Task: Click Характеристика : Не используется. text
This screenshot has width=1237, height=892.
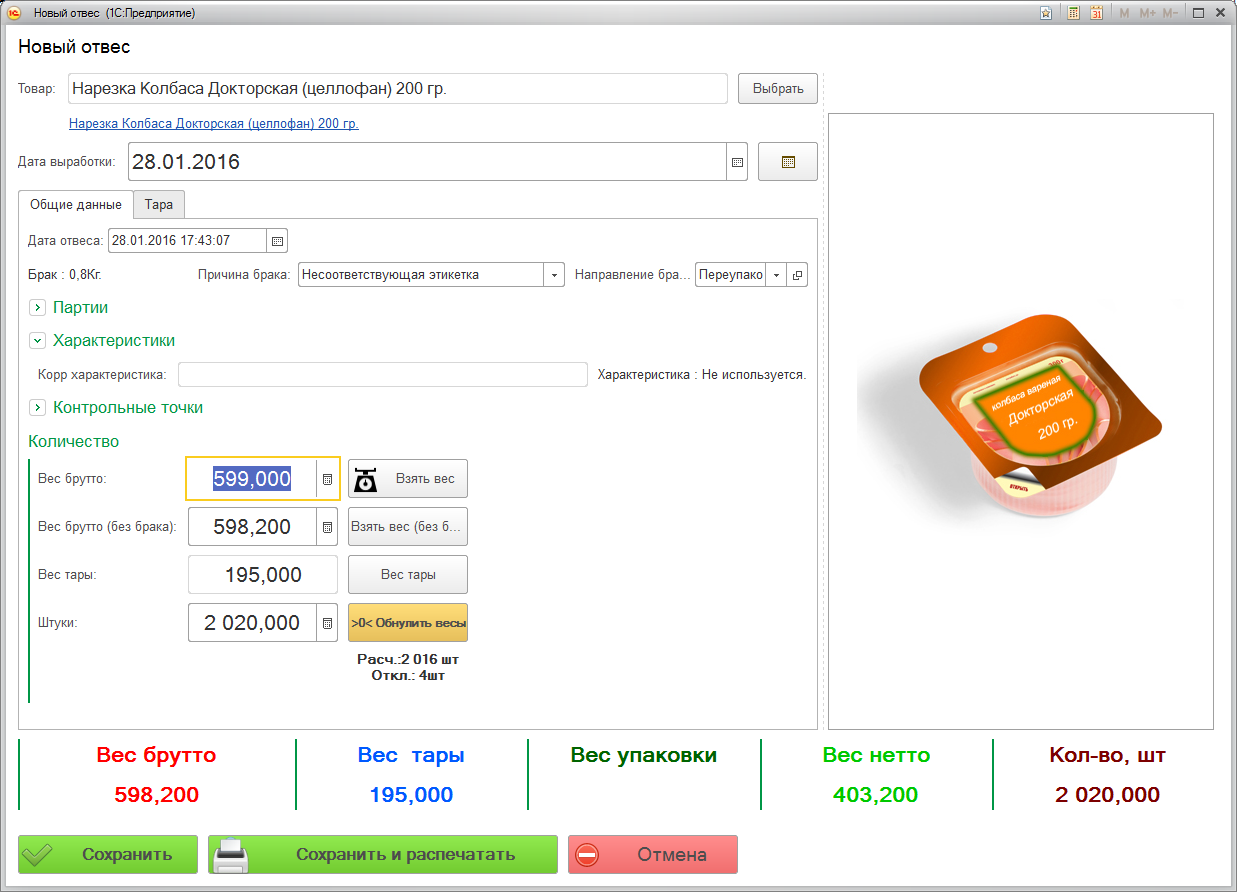Action: tap(702, 375)
